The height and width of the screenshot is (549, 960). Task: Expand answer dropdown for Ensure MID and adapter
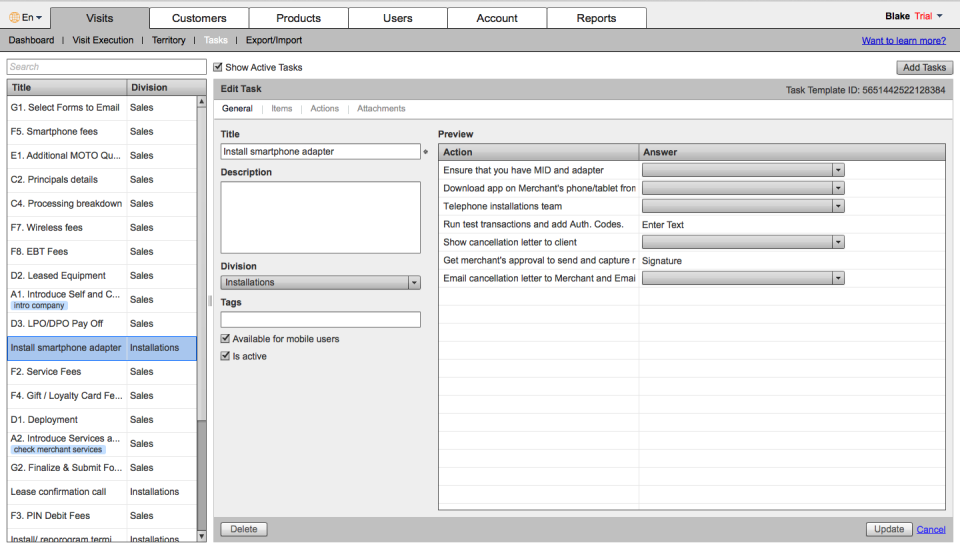click(x=838, y=170)
